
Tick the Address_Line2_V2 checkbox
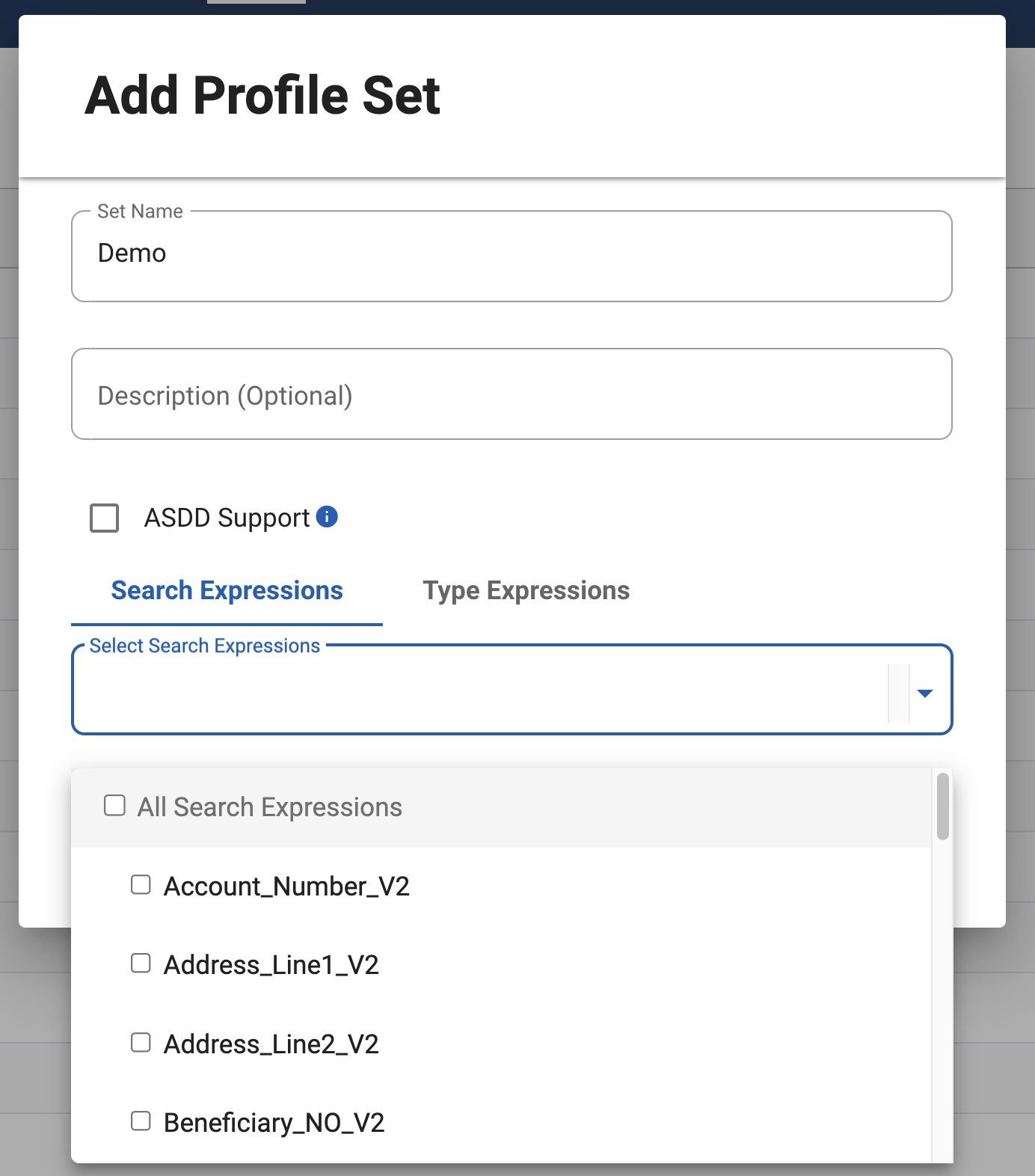tap(141, 1043)
